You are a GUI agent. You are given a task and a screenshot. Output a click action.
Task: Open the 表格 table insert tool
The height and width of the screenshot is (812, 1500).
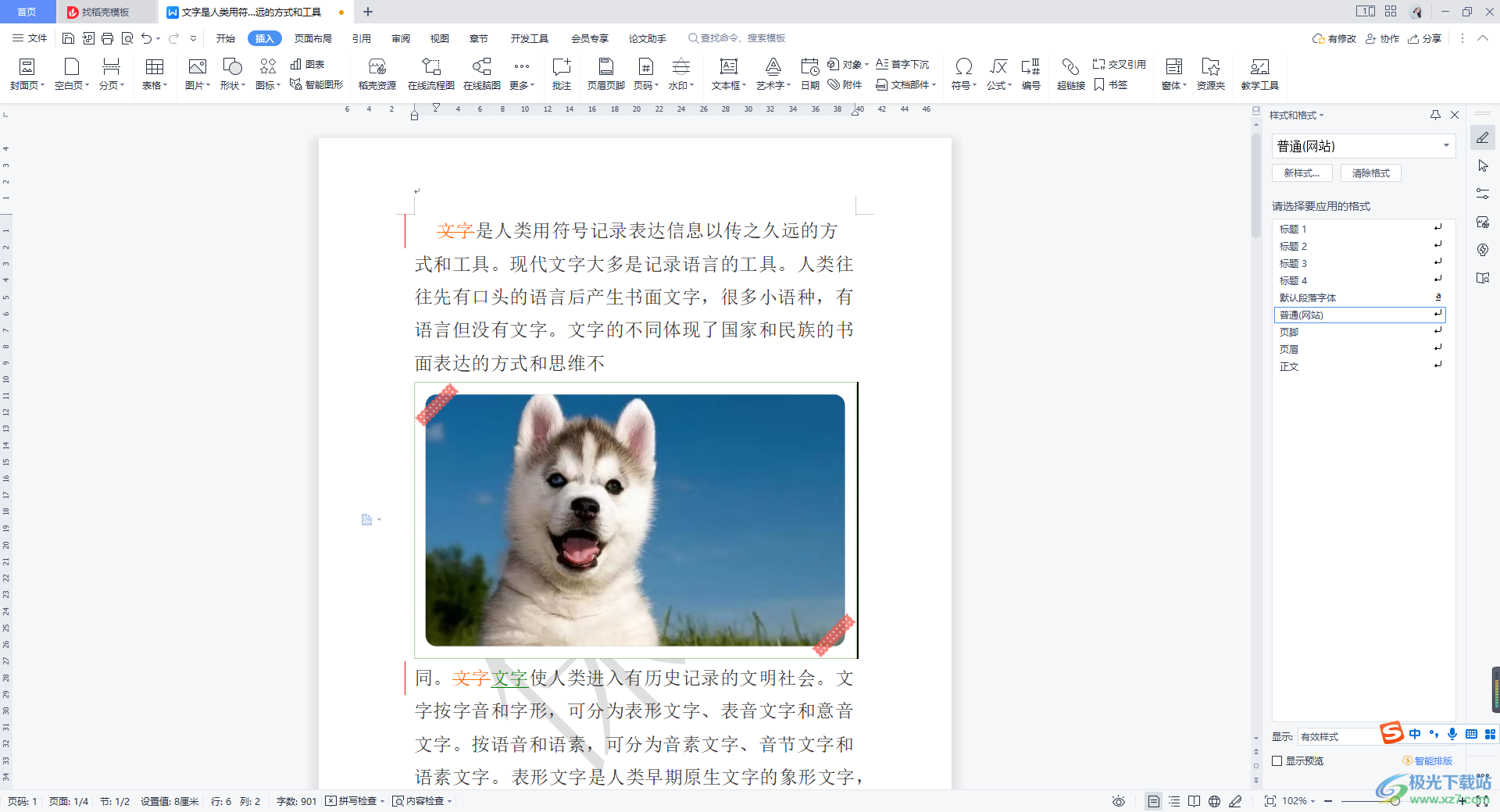point(155,74)
